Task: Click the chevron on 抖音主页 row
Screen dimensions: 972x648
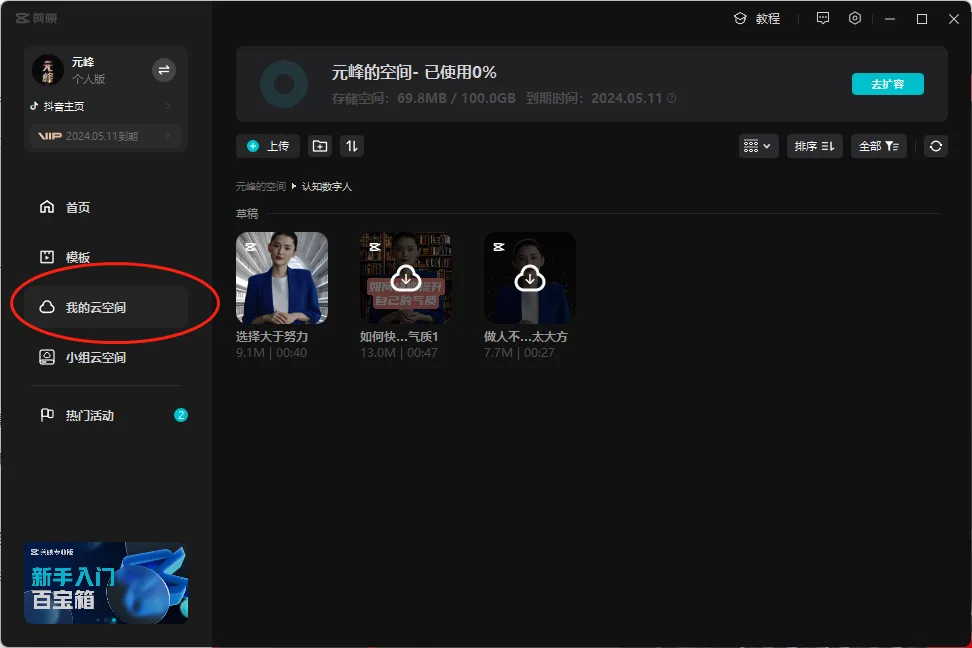Action: (167, 106)
